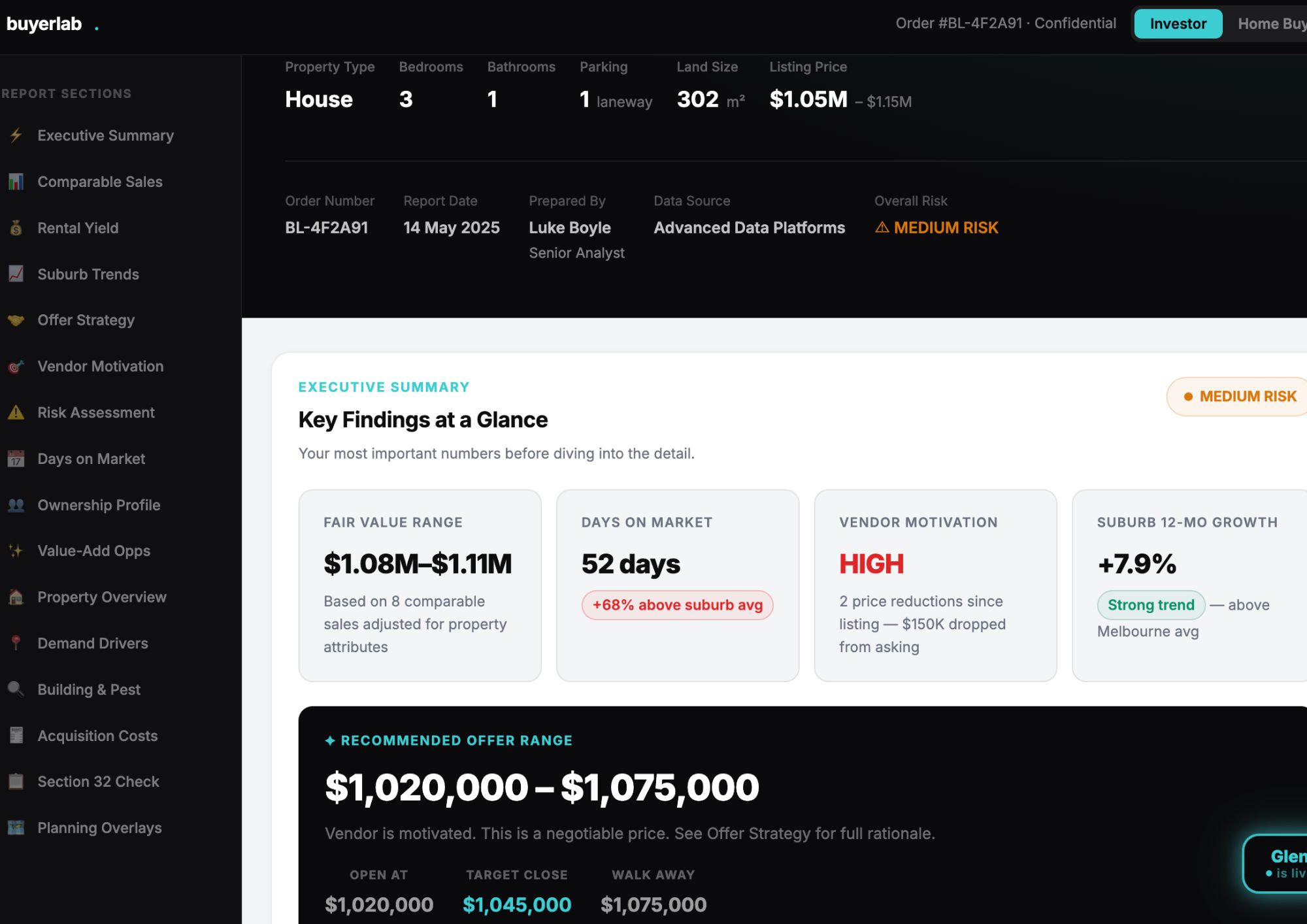Select the Fair Value Range card
This screenshot has width=1307, height=924.
coord(420,586)
